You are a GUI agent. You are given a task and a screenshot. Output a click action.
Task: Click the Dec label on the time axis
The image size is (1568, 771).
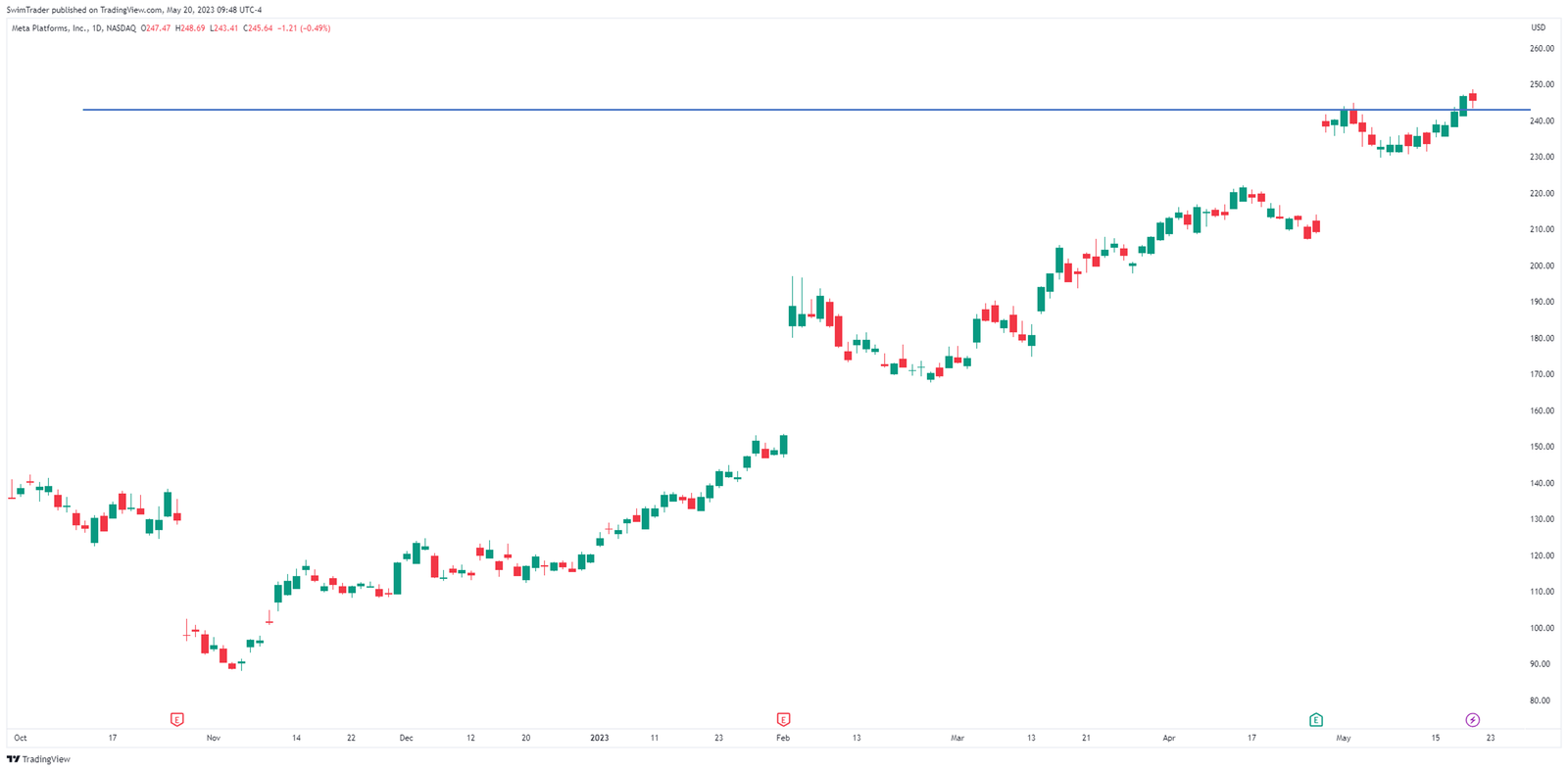coord(406,738)
